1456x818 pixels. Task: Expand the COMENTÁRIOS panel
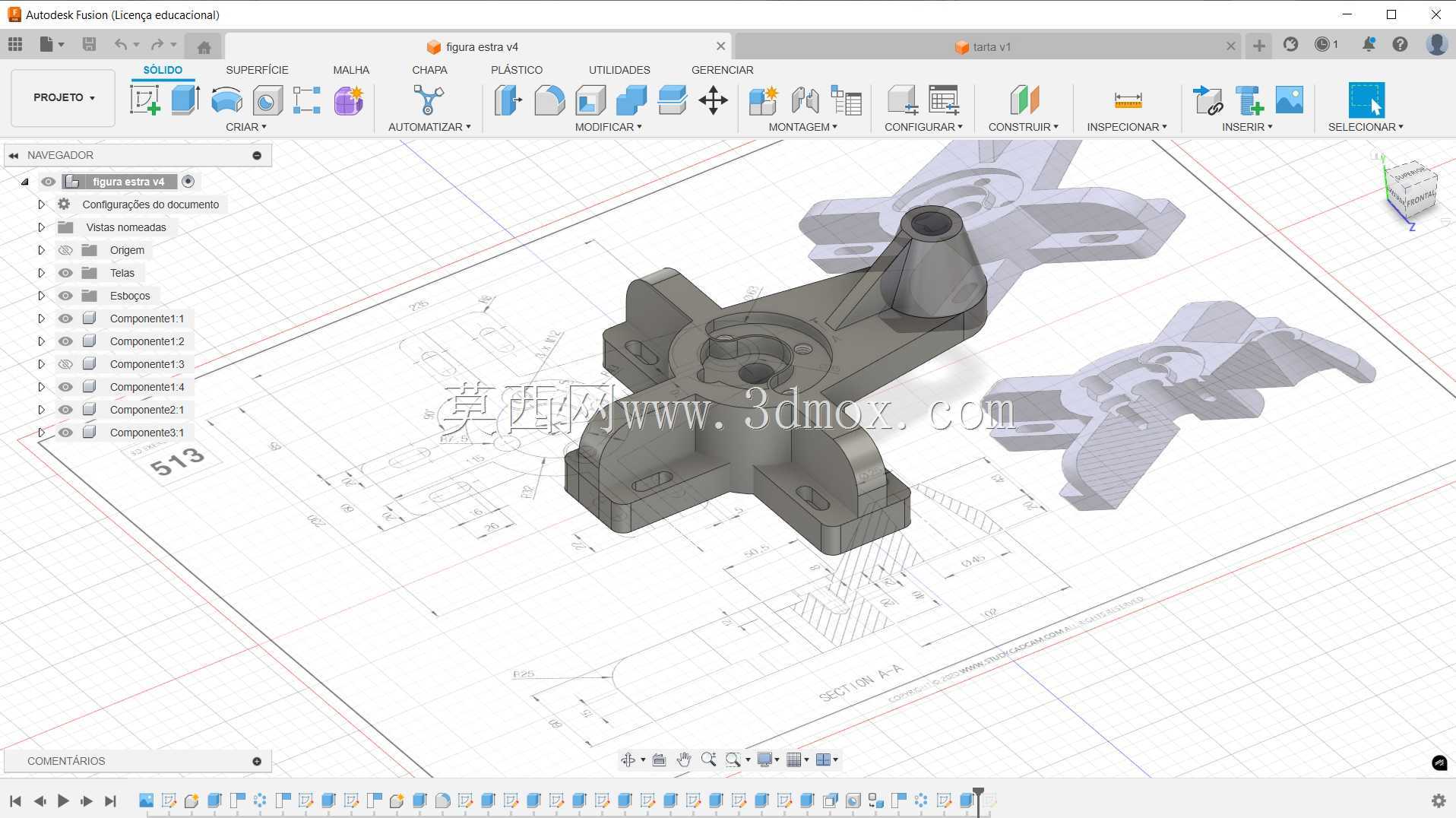[257, 761]
